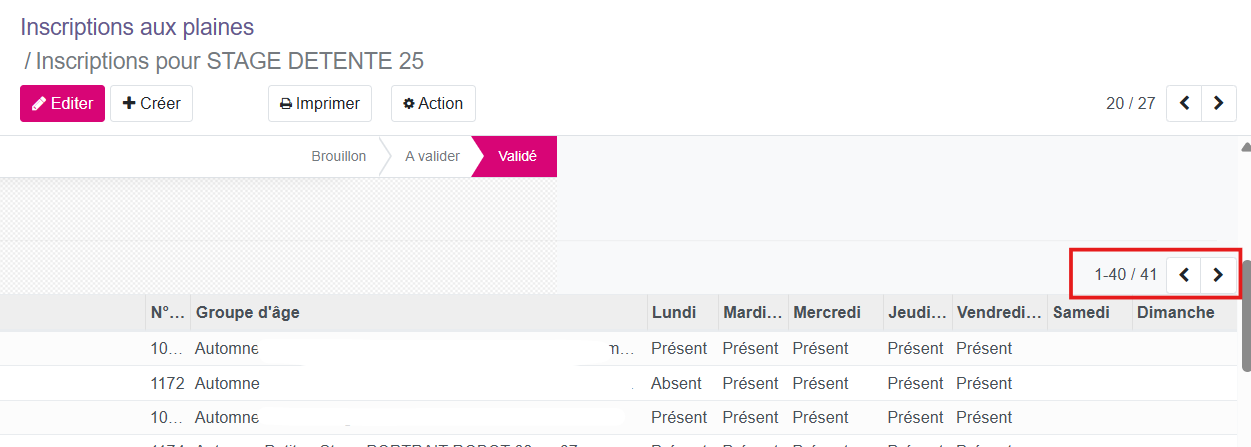This screenshot has width=1251, height=447.
Task: Click the 1-40 / 41 list pager text
Action: (1125, 275)
